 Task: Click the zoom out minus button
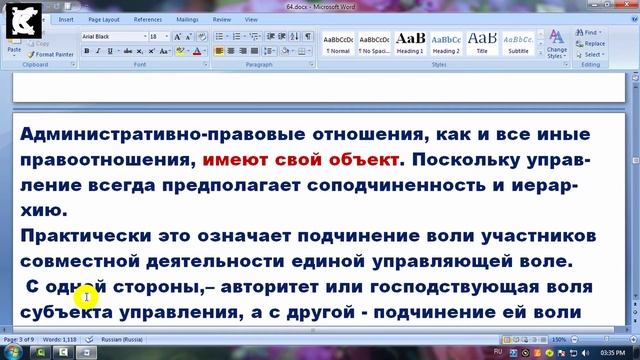[x=575, y=340]
